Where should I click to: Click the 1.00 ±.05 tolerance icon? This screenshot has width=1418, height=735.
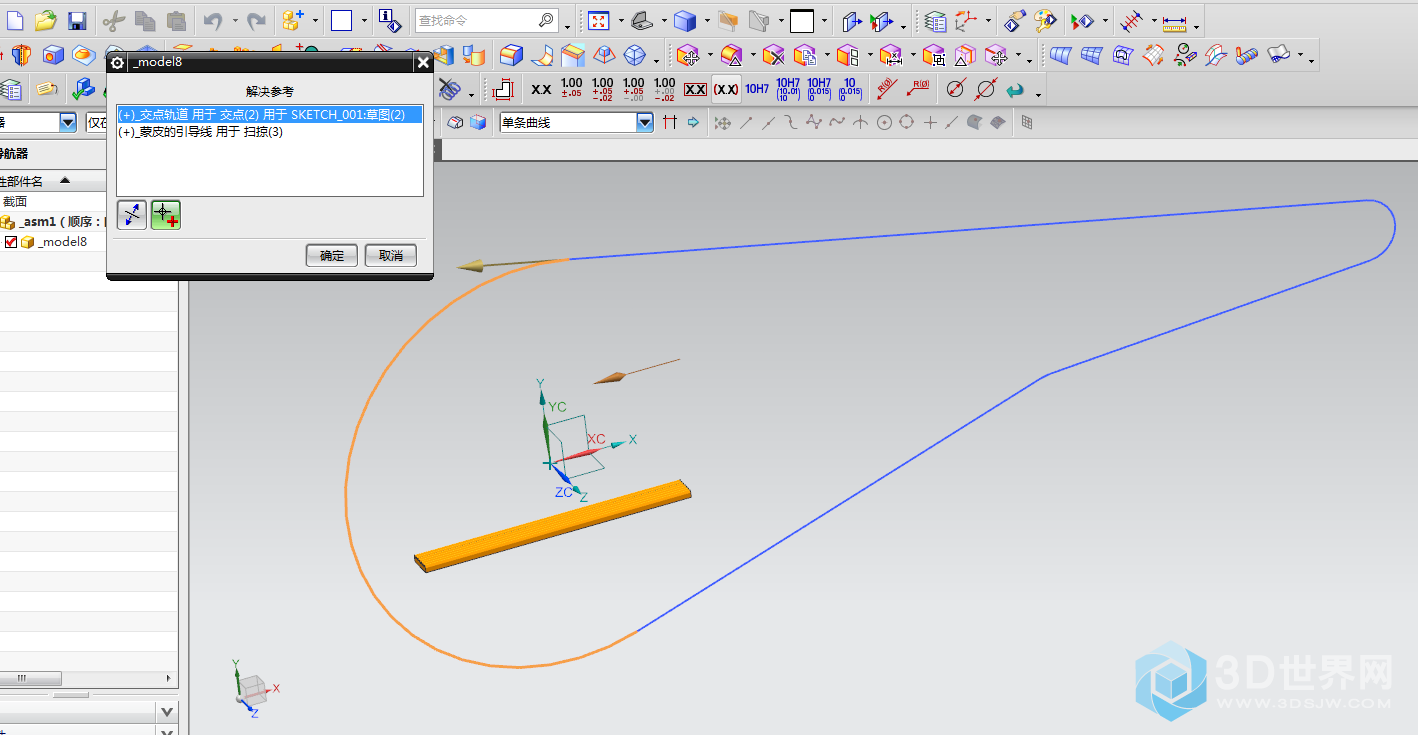coord(572,90)
